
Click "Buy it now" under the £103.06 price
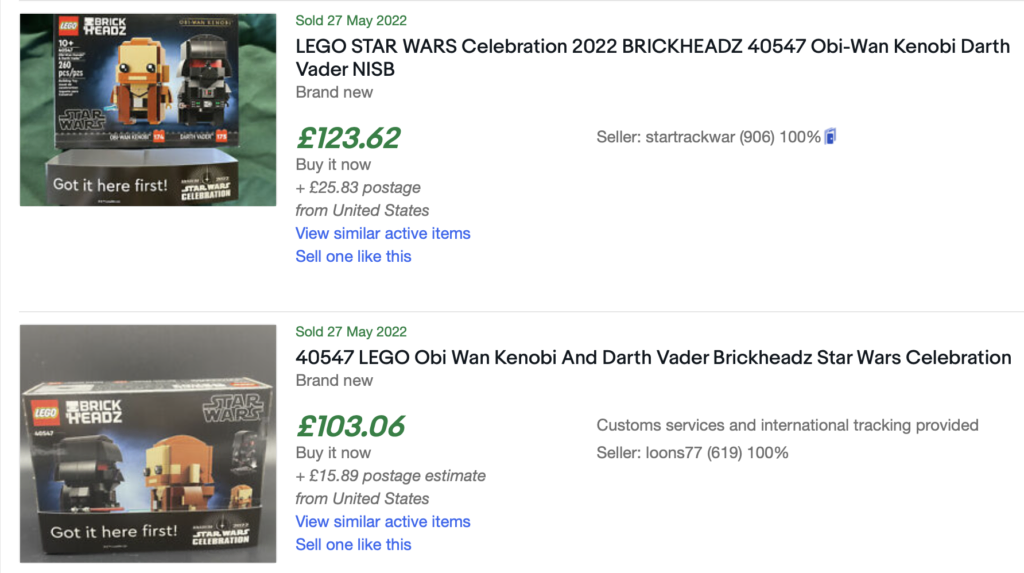(333, 452)
